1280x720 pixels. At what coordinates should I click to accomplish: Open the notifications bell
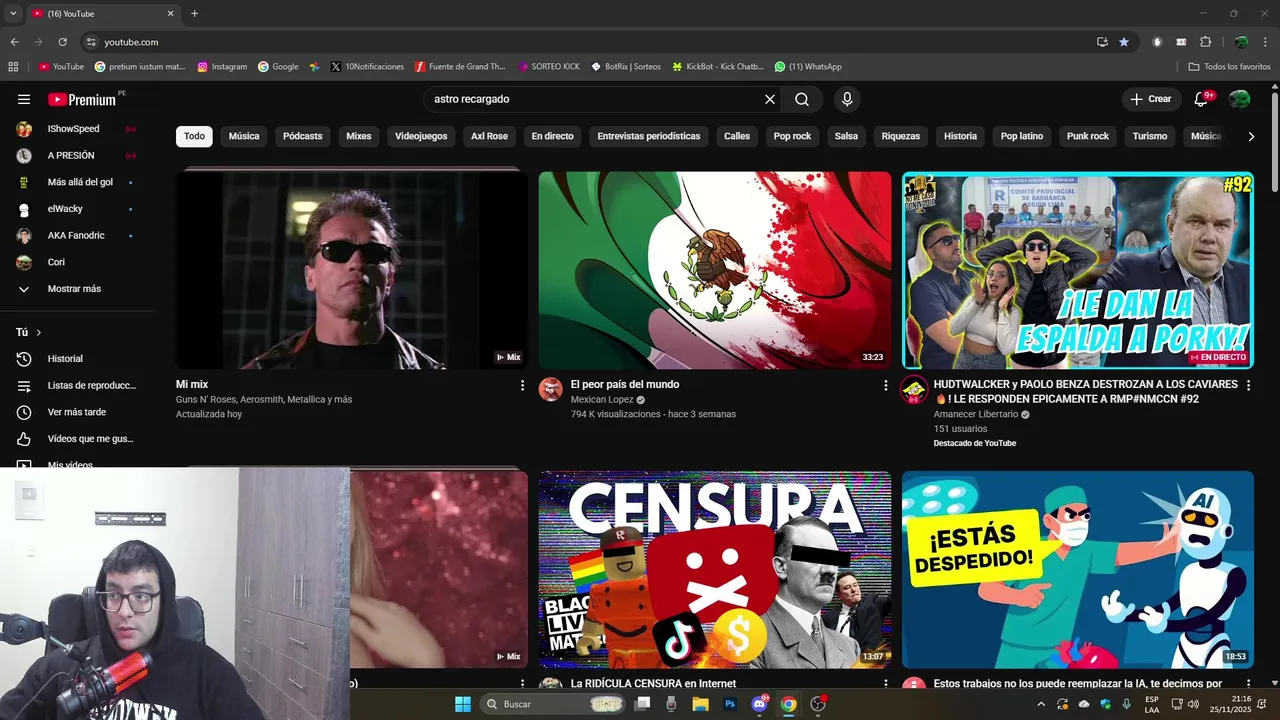[1202, 99]
